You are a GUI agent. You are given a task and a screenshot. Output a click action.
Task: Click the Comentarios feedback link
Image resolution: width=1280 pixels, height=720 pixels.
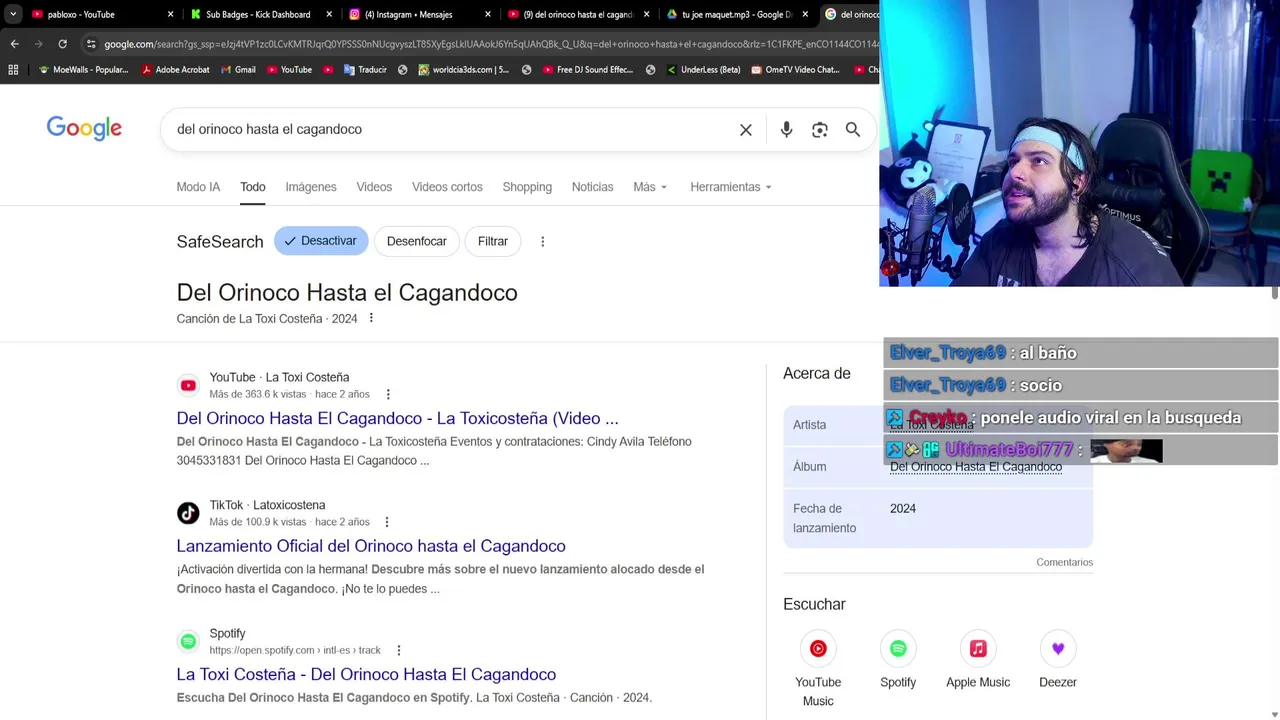[x=1065, y=562]
